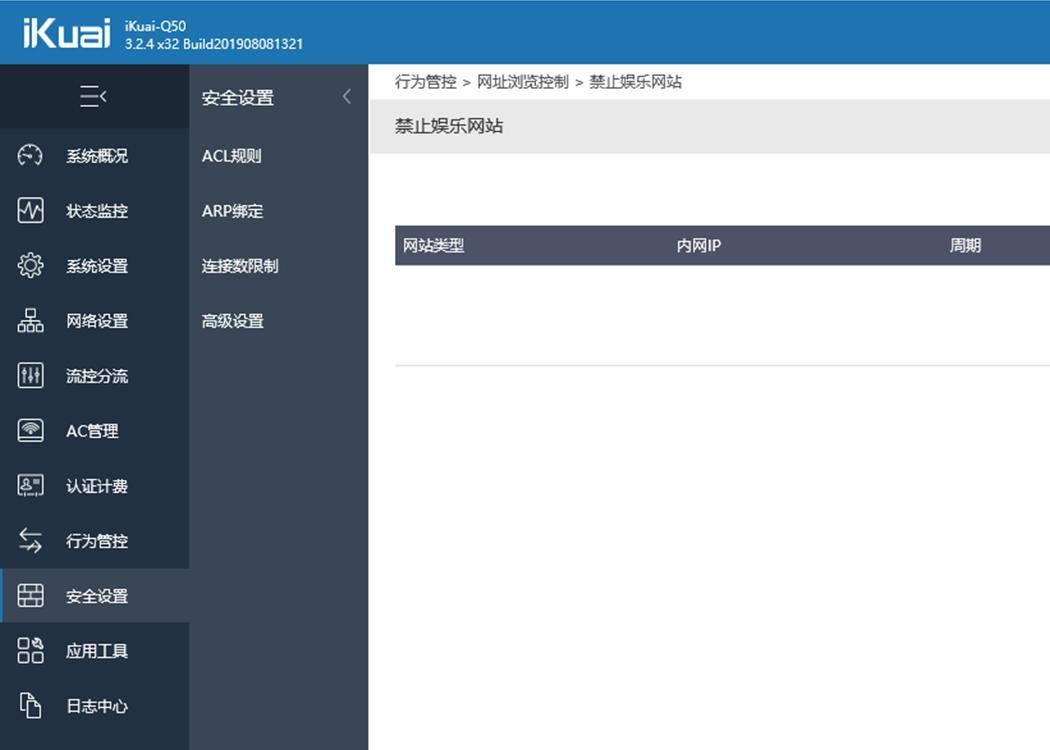The width and height of the screenshot is (1050, 750).
Task: Click the AC管理 wireless controller icon
Action: pyautogui.click(x=29, y=430)
